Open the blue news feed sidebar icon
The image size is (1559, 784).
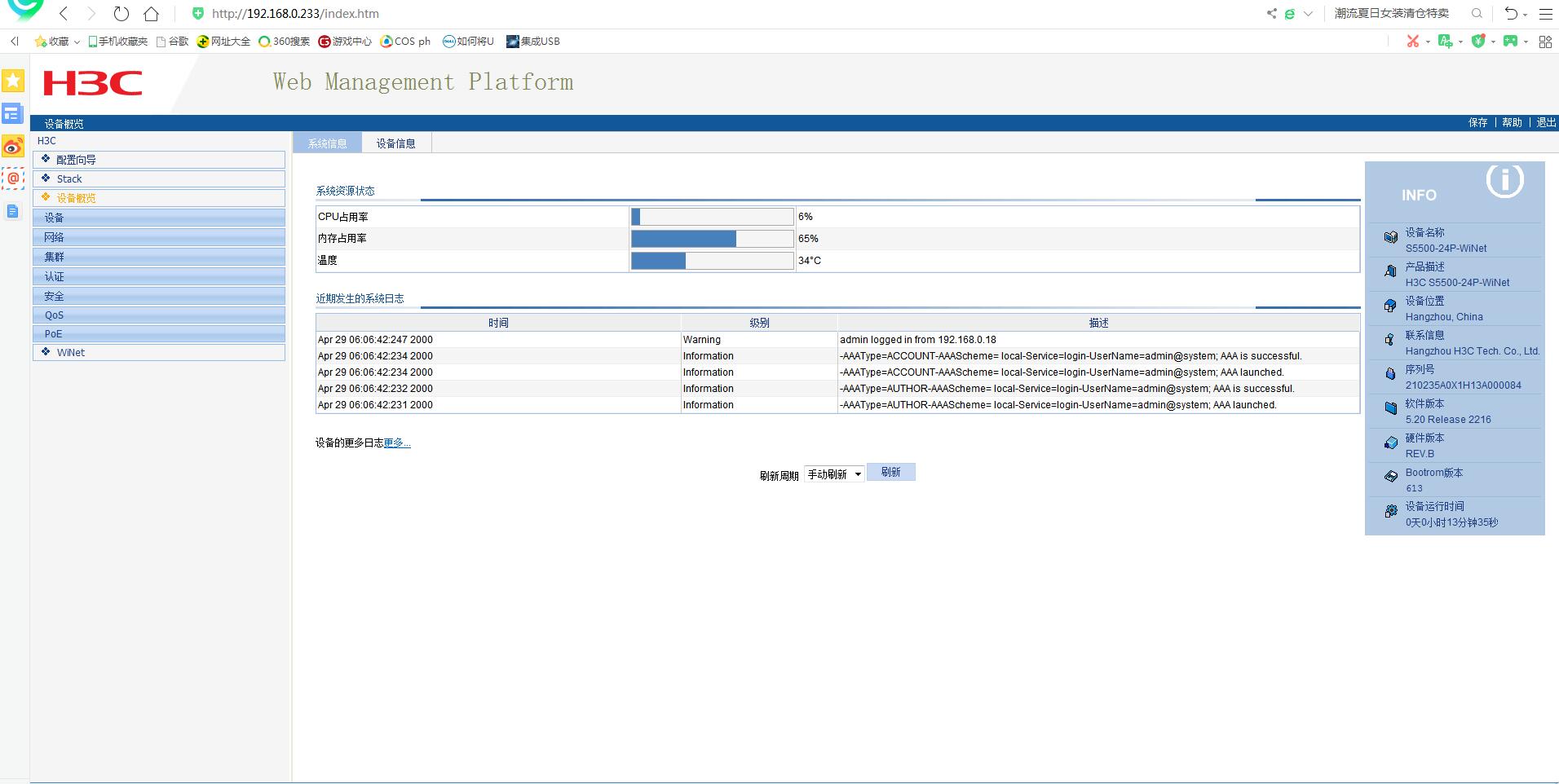tap(12, 113)
